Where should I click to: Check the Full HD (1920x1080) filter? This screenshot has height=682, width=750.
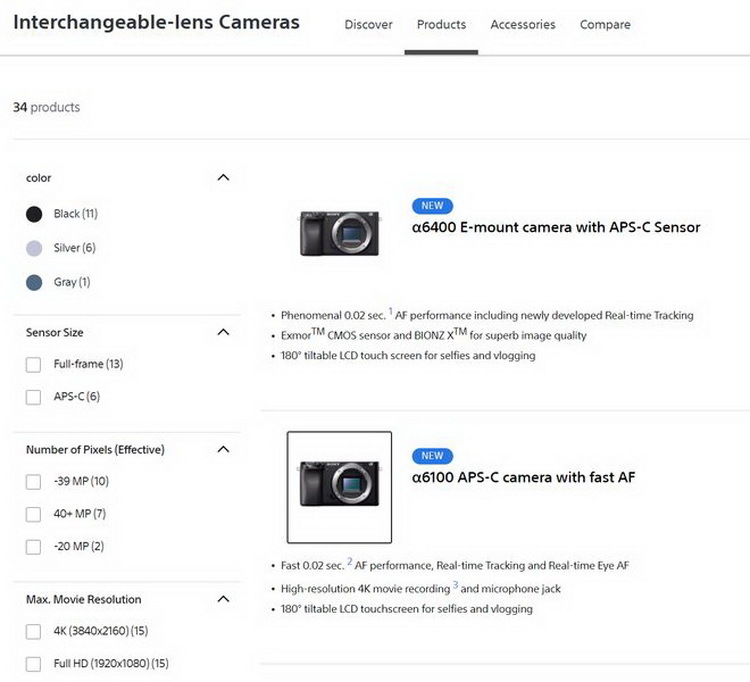coord(34,664)
